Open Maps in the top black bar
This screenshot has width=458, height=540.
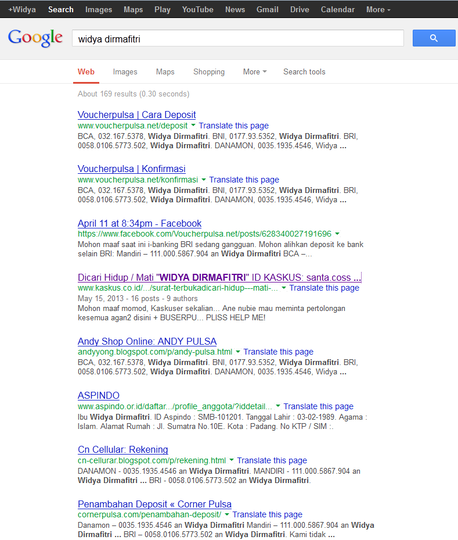[x=133, y=10]
